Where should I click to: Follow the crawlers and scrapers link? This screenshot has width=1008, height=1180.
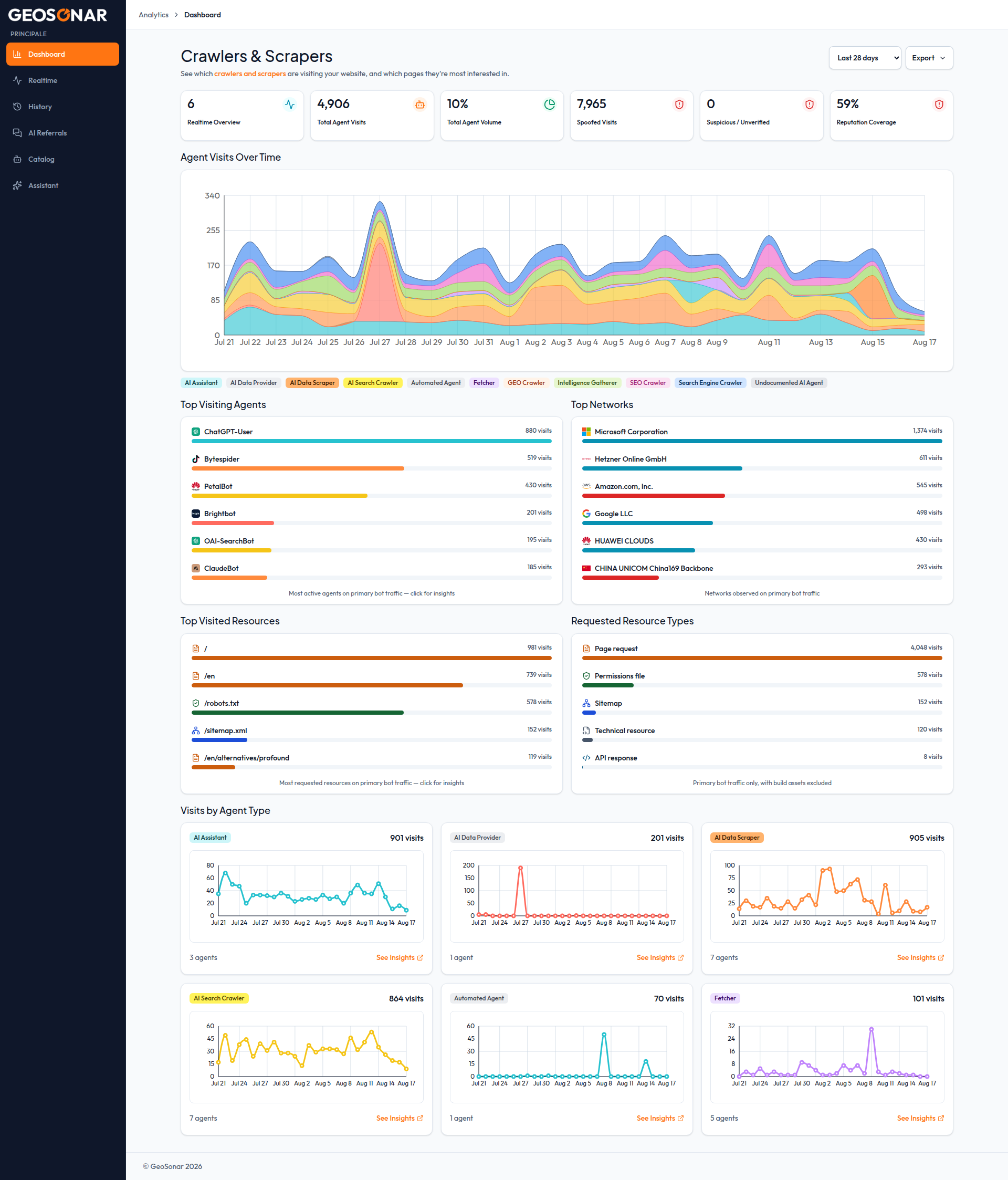[x=249, y=74]
